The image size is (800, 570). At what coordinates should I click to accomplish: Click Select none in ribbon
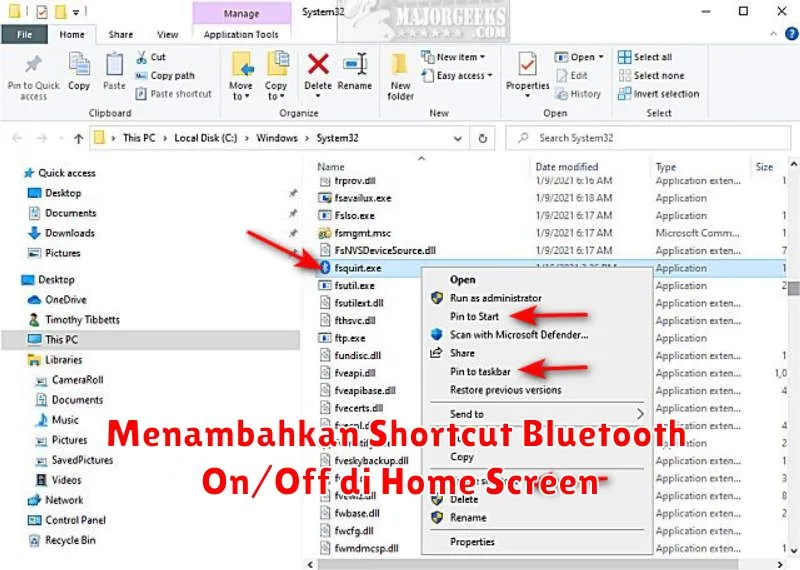[x=651, y=76]
